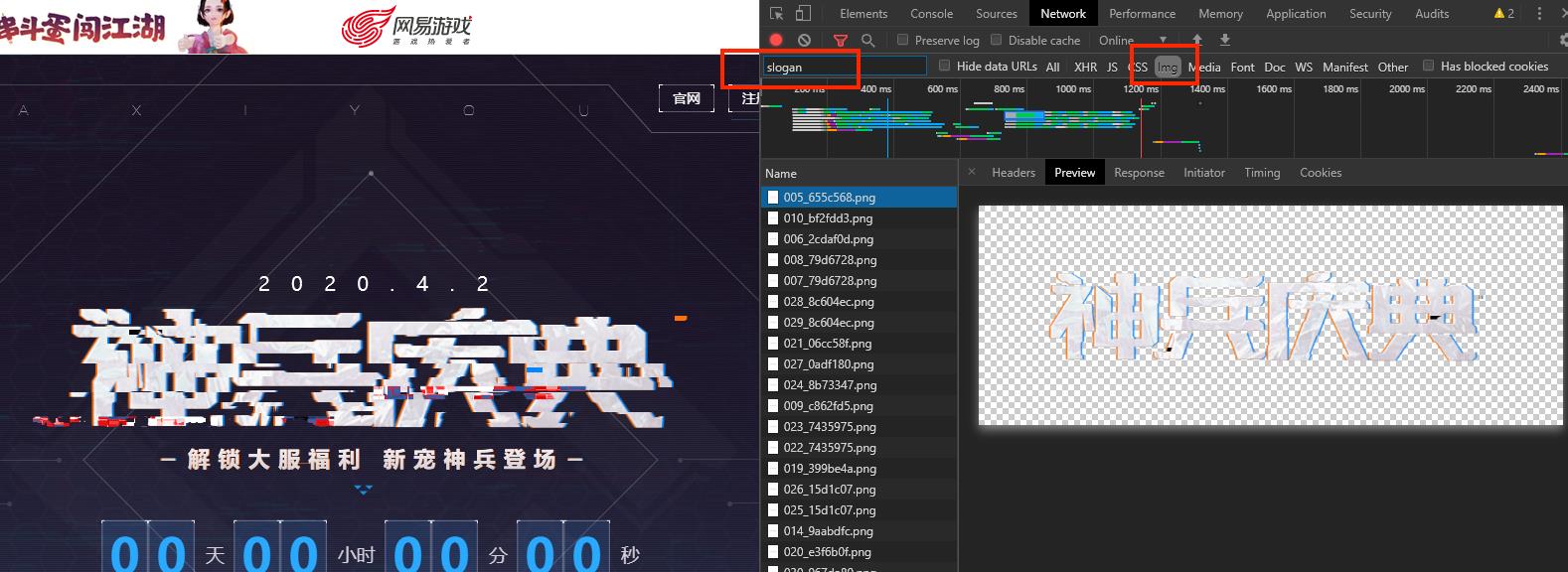Filter requests by Doc type
Image resolution: width=1568 pixels, height=572 pixels.
click(x=1274, y=67)
